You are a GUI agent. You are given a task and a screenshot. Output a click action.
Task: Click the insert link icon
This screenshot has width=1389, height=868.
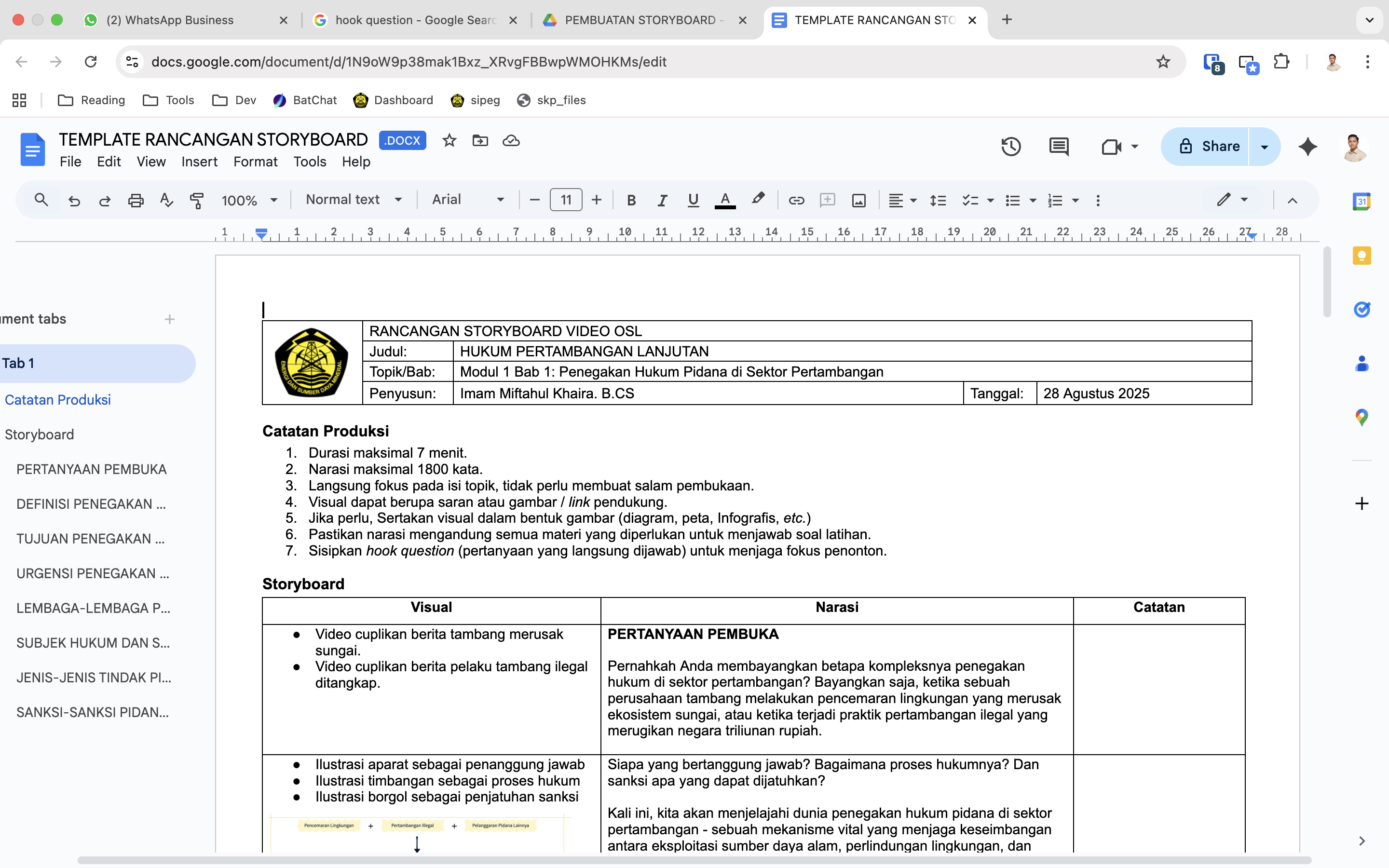click(x=796, y=200)
